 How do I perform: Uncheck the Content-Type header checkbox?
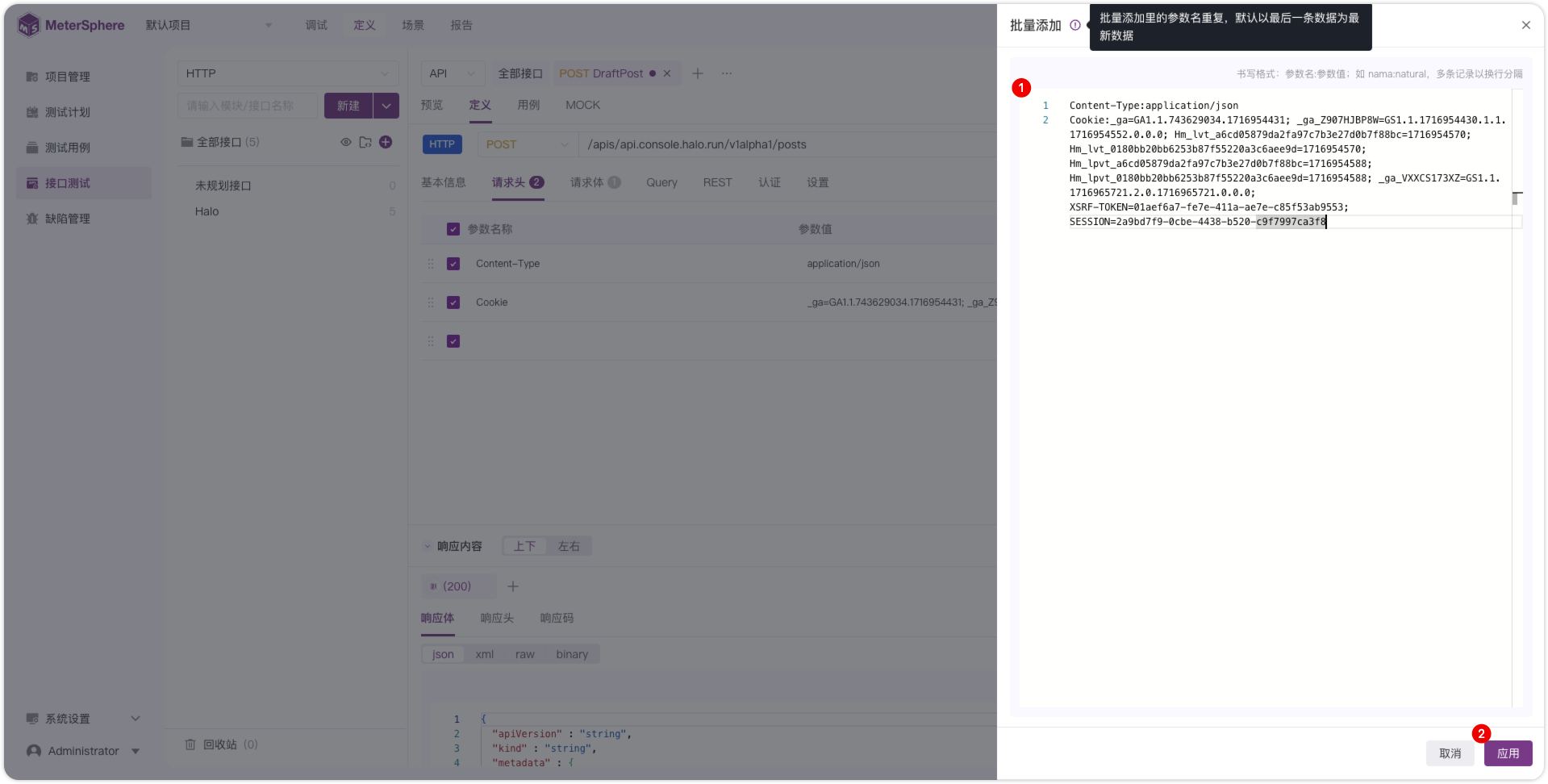coord(453,264)
